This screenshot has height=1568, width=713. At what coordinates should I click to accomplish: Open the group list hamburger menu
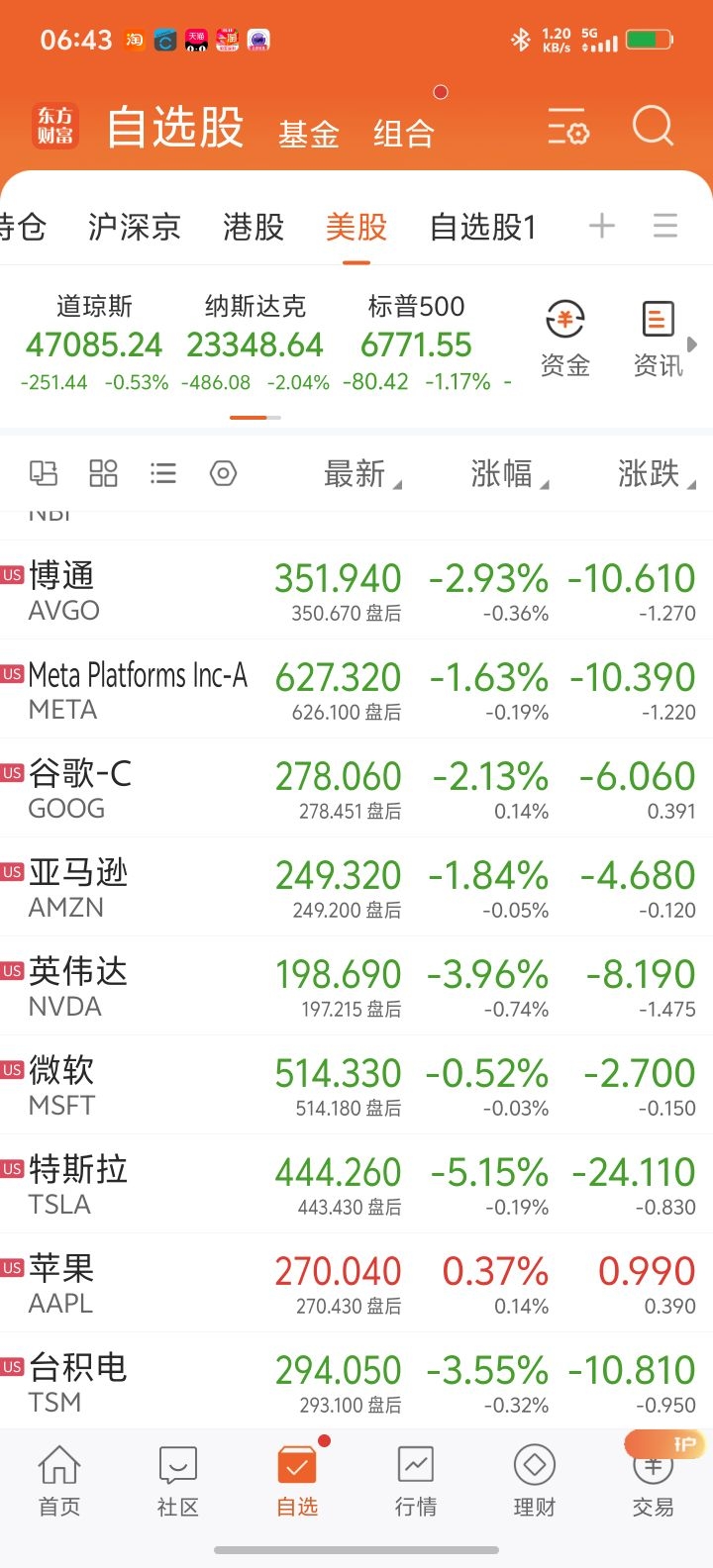[665, 227]
